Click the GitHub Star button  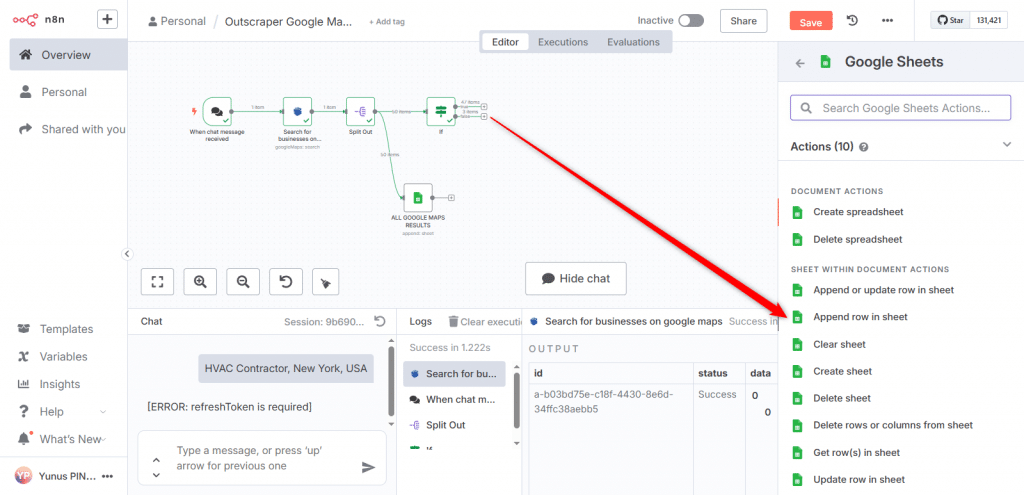click(950, 20)
